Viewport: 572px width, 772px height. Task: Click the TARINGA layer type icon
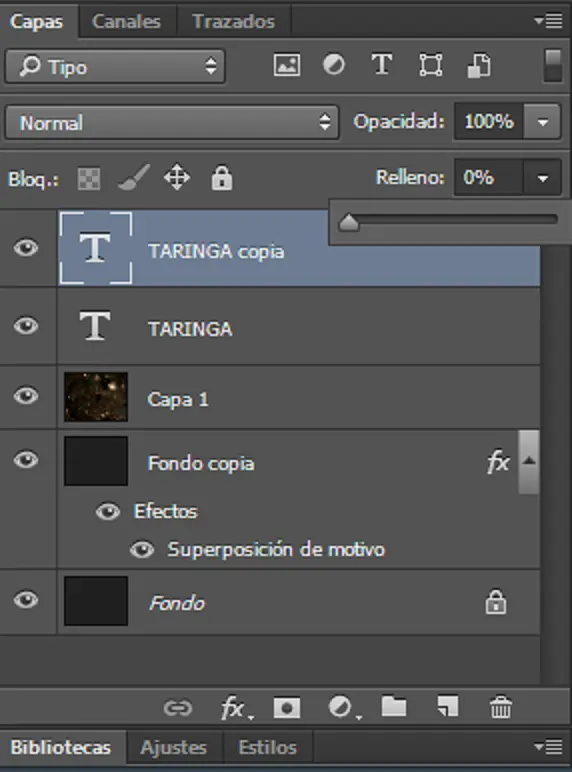(95, 326)
